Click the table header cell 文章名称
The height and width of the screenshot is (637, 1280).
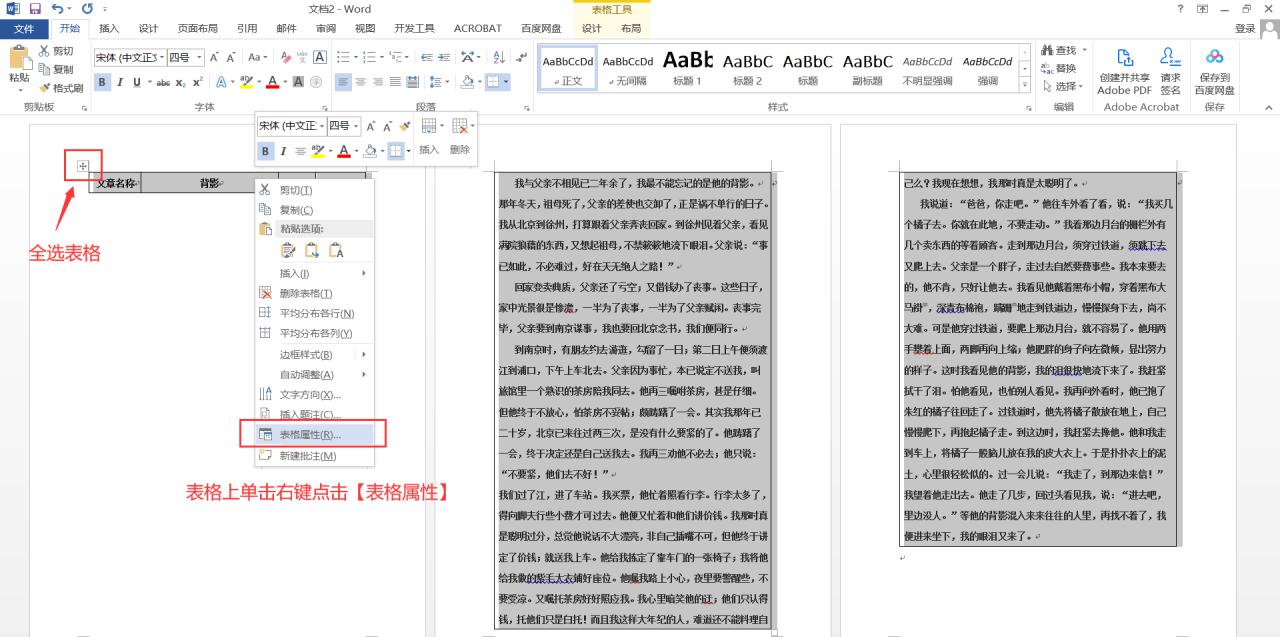point(115,183)
